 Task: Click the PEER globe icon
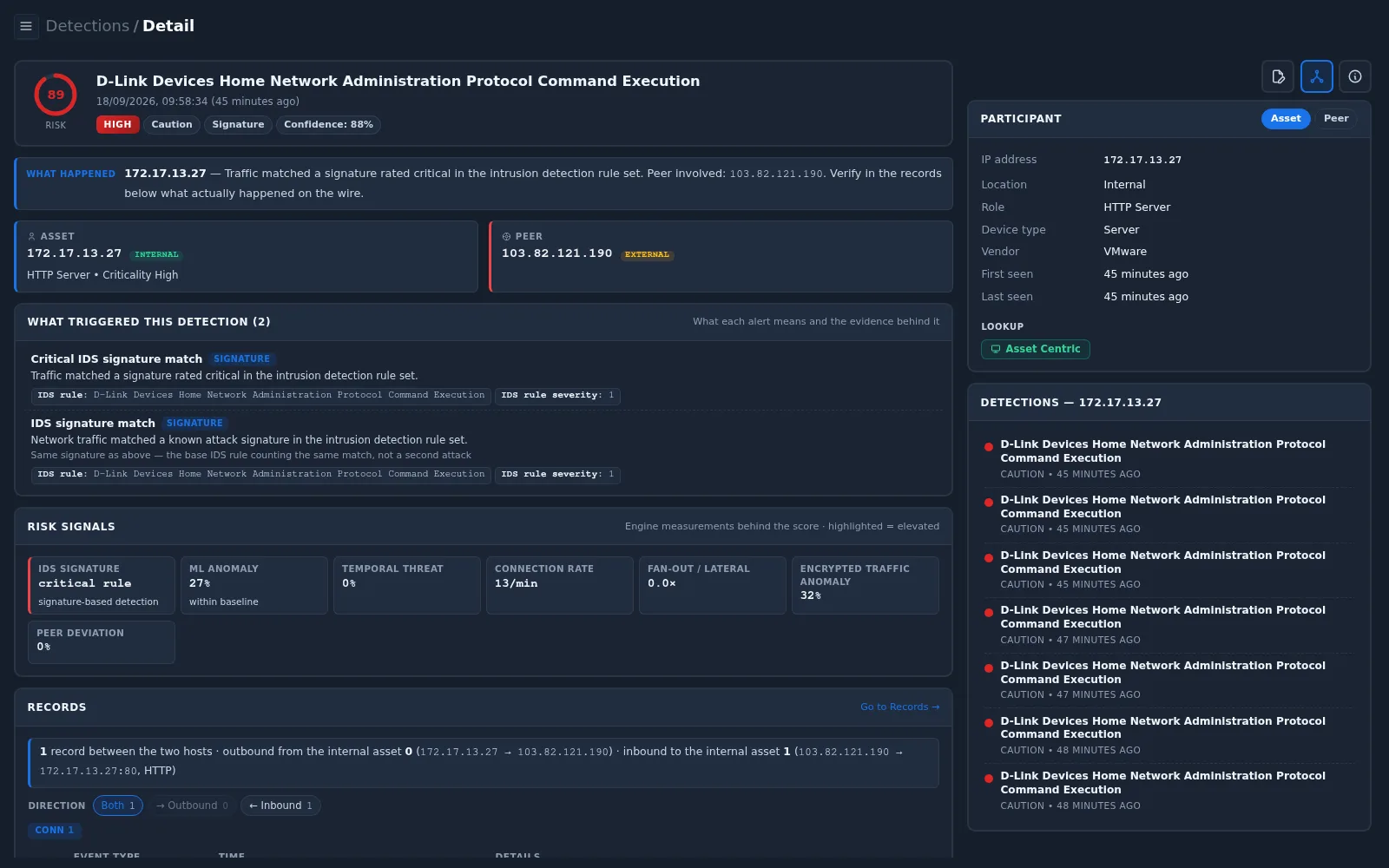pyautogui.click(x=506, y=236)
